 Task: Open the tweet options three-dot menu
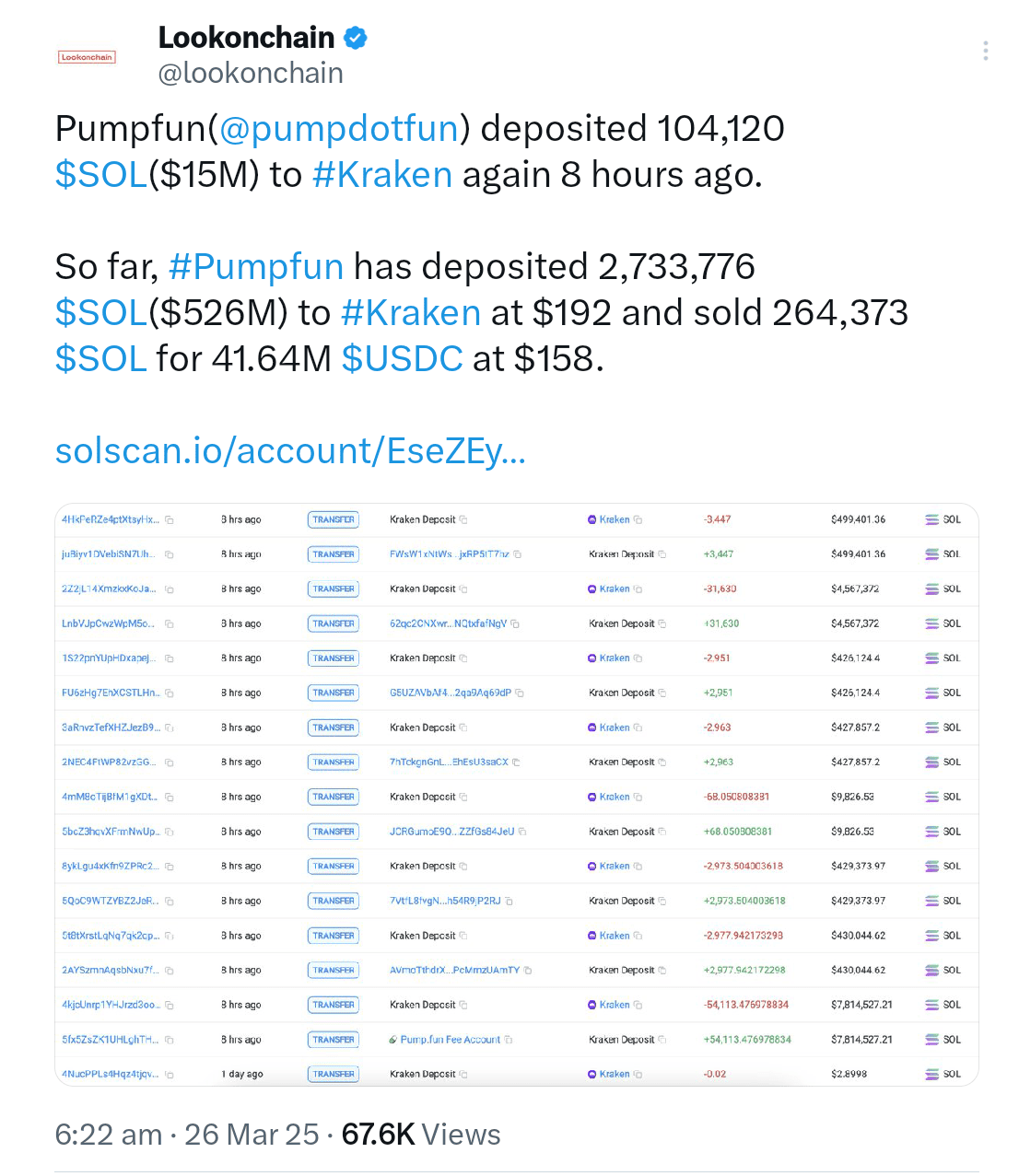click(x=985, y=50)
